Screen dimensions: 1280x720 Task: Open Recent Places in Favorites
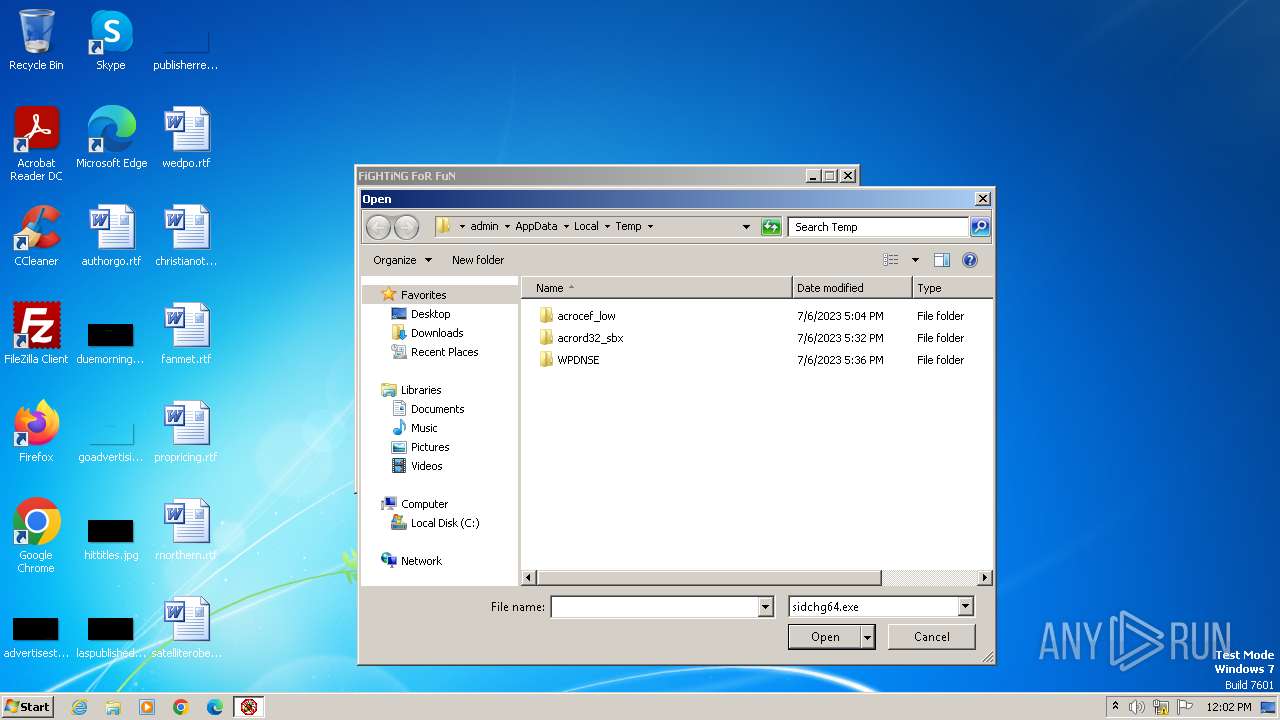pos(444,352)
